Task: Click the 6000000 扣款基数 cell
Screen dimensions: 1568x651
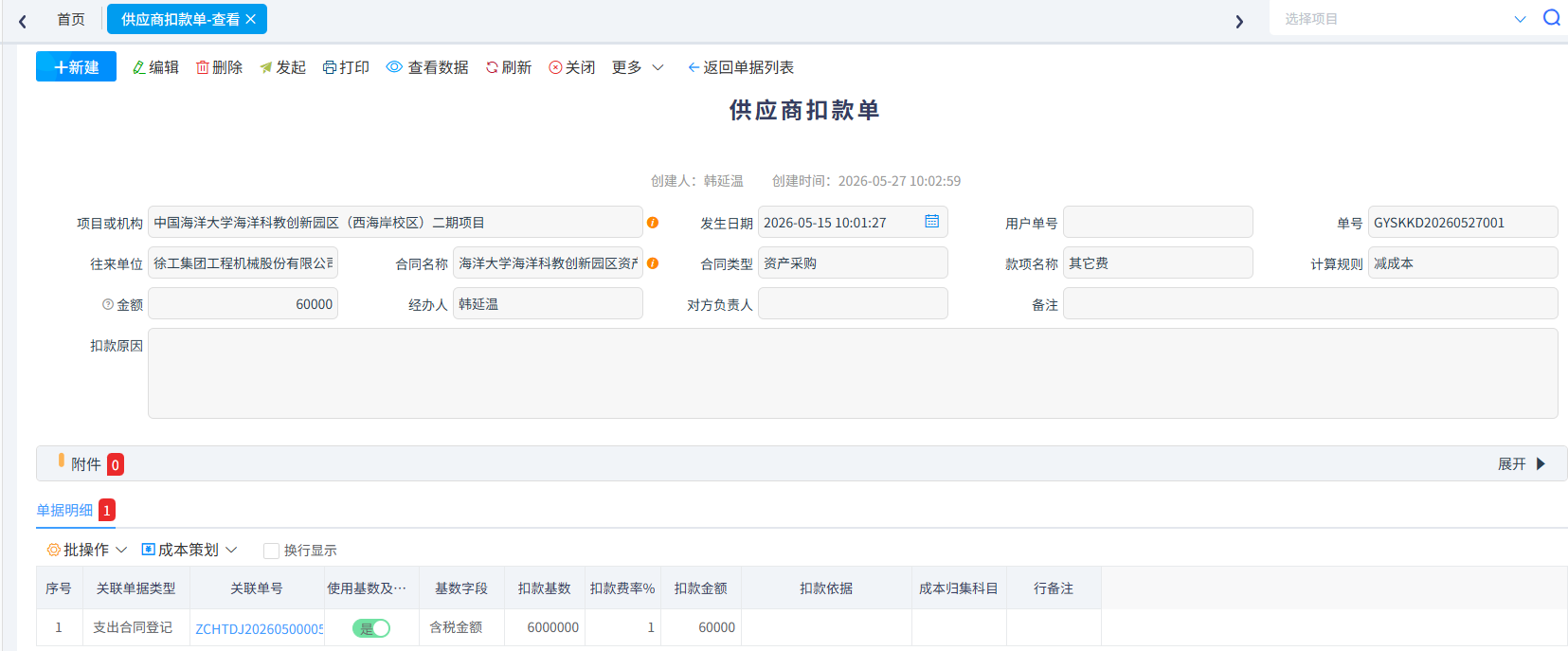Action: [x=545, y=627]
